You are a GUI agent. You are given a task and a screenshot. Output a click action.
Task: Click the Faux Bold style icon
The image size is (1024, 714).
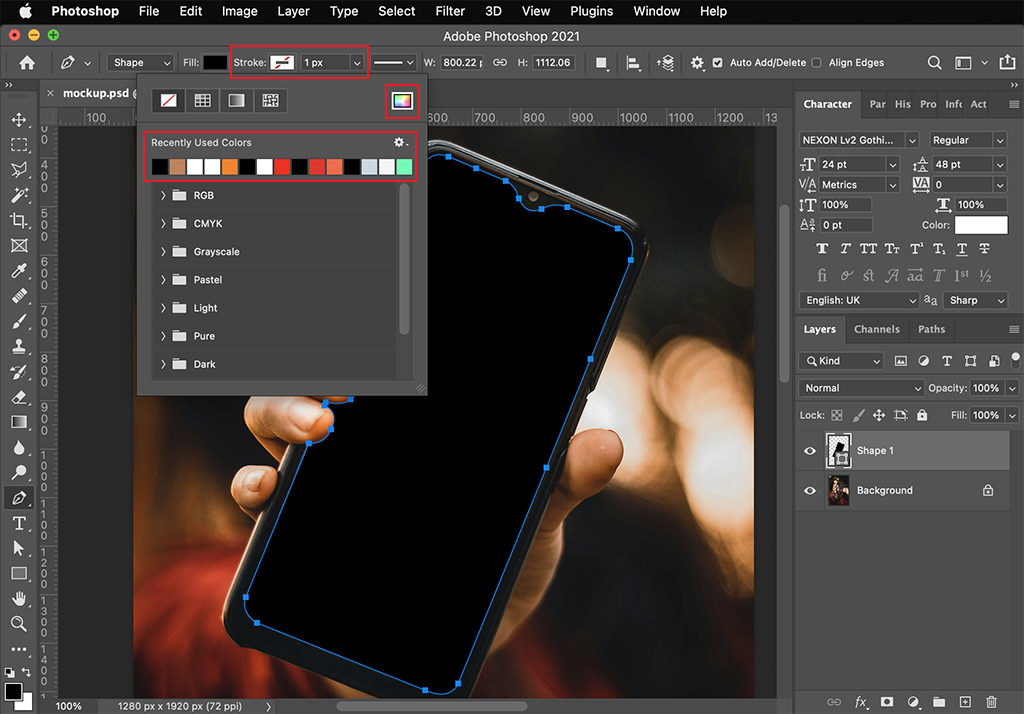[x=822, y=249]
